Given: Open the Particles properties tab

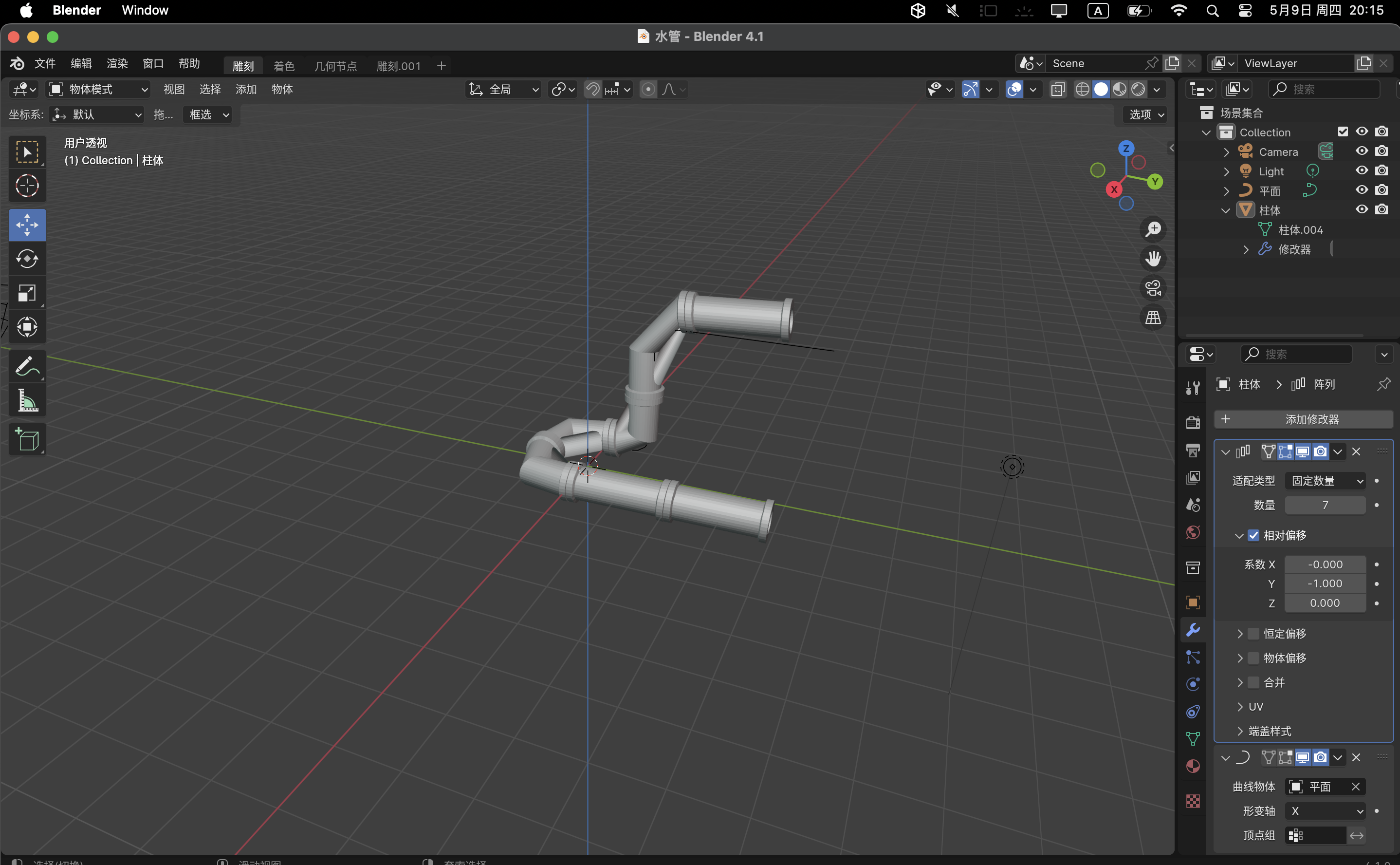Looking at the screenshot, I should [x=1193, y=657].
